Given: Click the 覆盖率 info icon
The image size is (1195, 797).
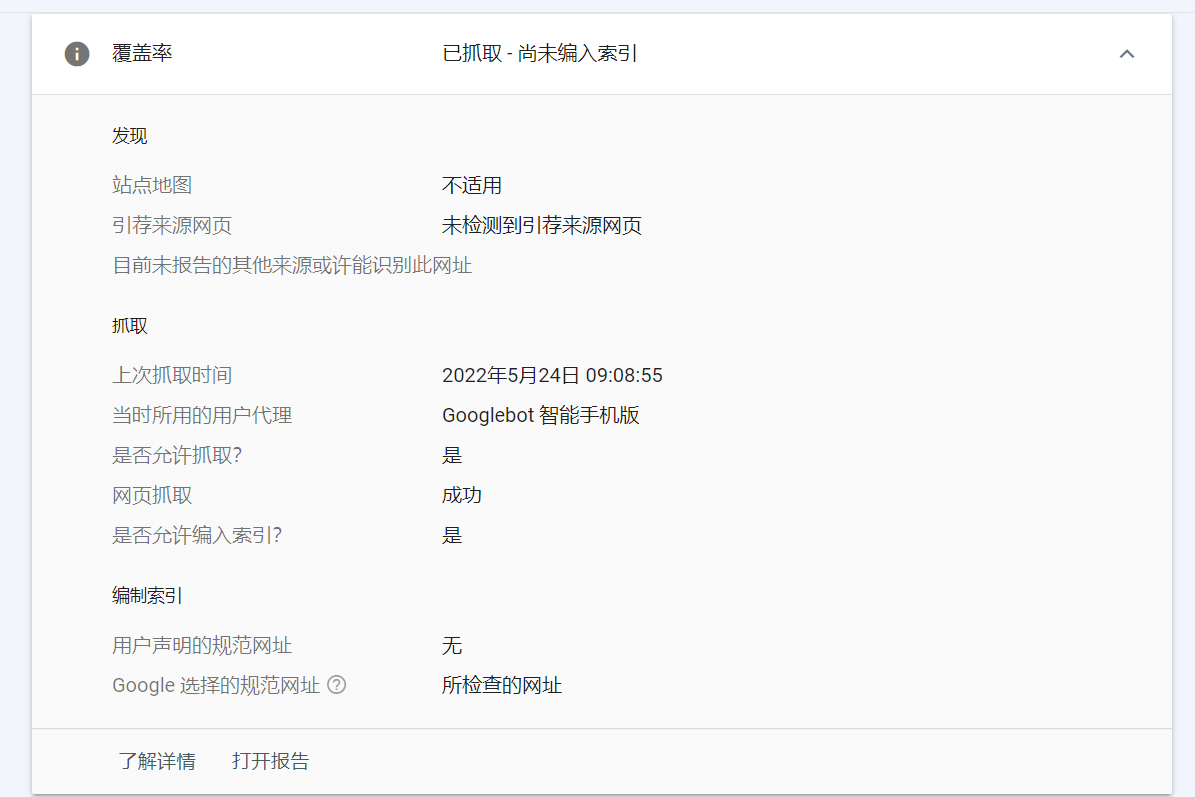Looking at the screenshot, I should coord(78,54).
